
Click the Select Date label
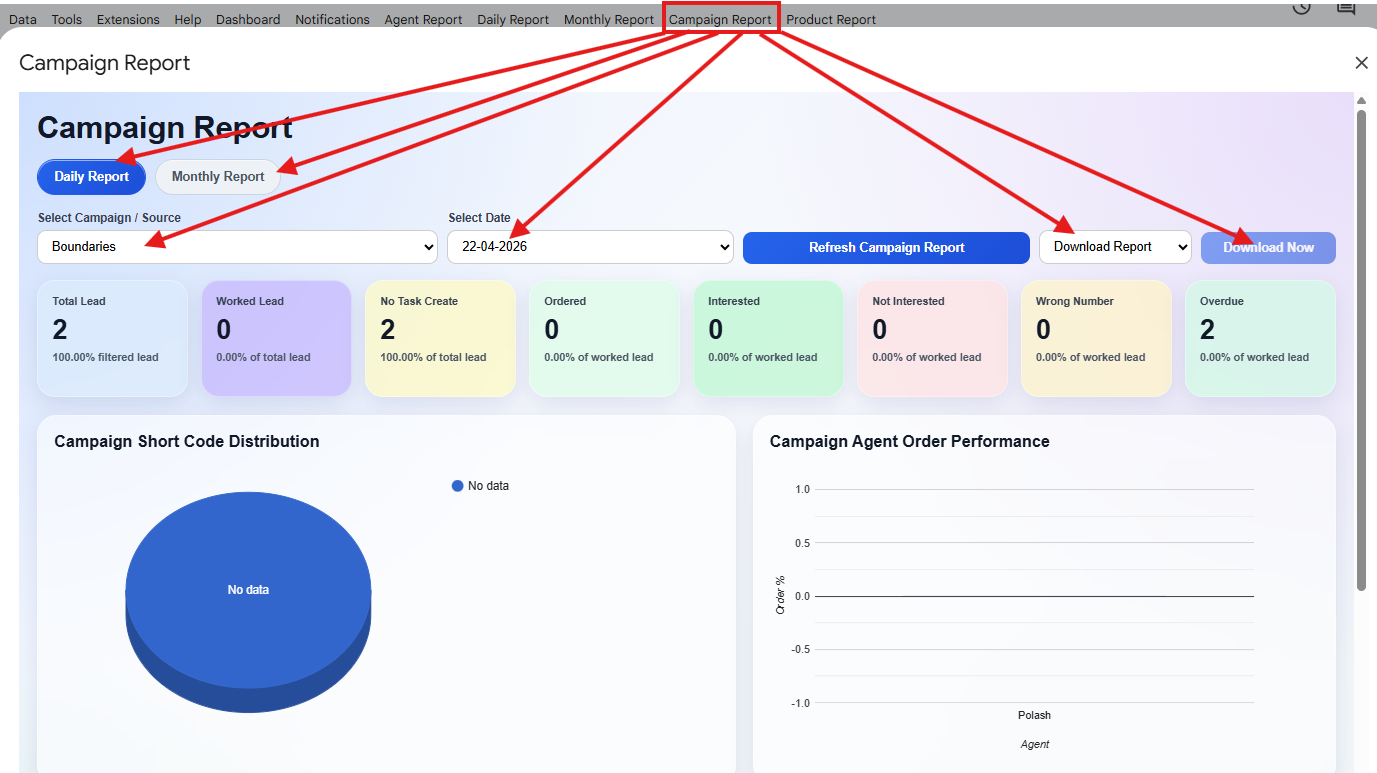pos(479,218)
